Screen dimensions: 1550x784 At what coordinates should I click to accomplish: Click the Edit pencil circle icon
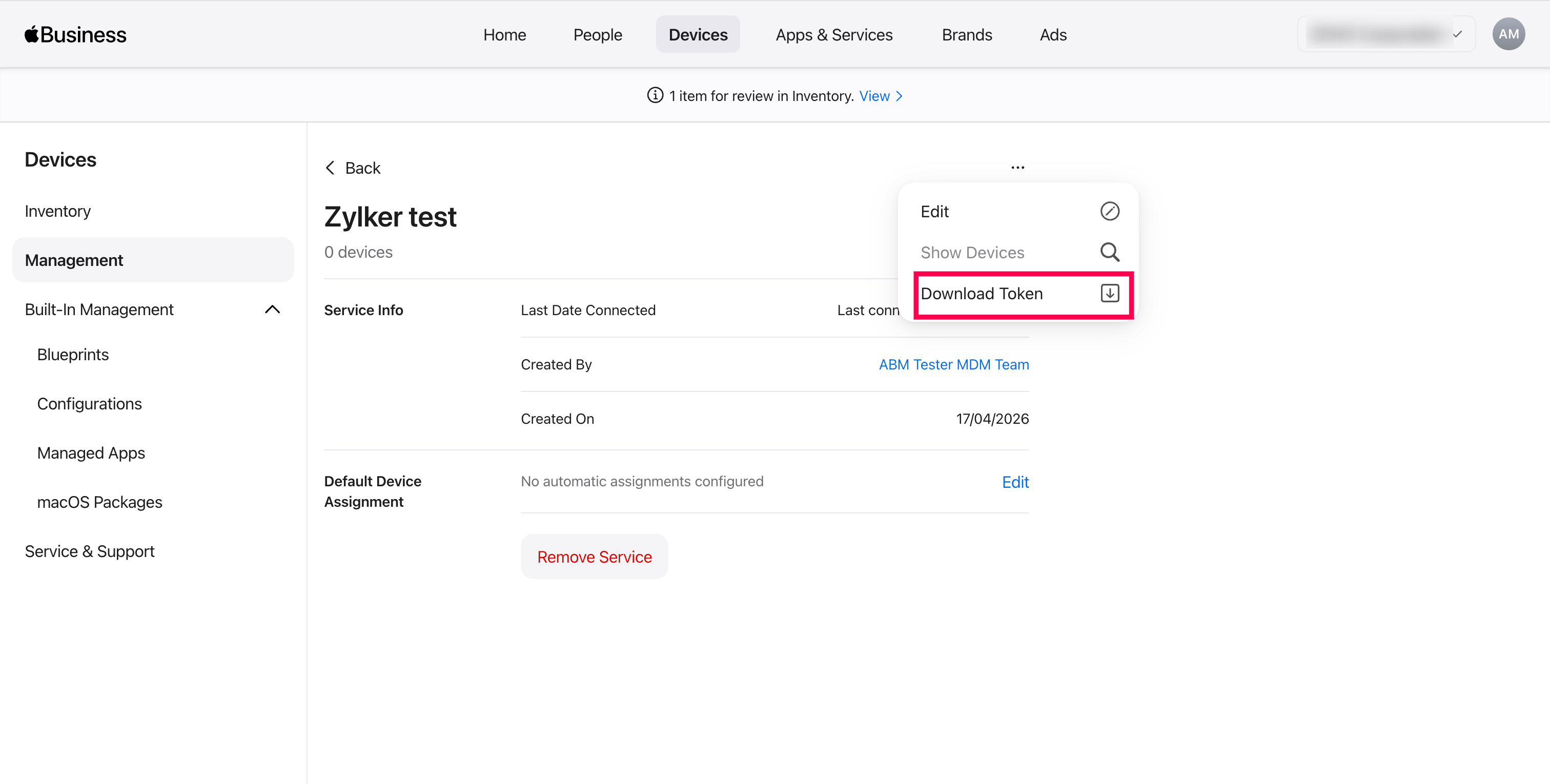coord(1110,211)
